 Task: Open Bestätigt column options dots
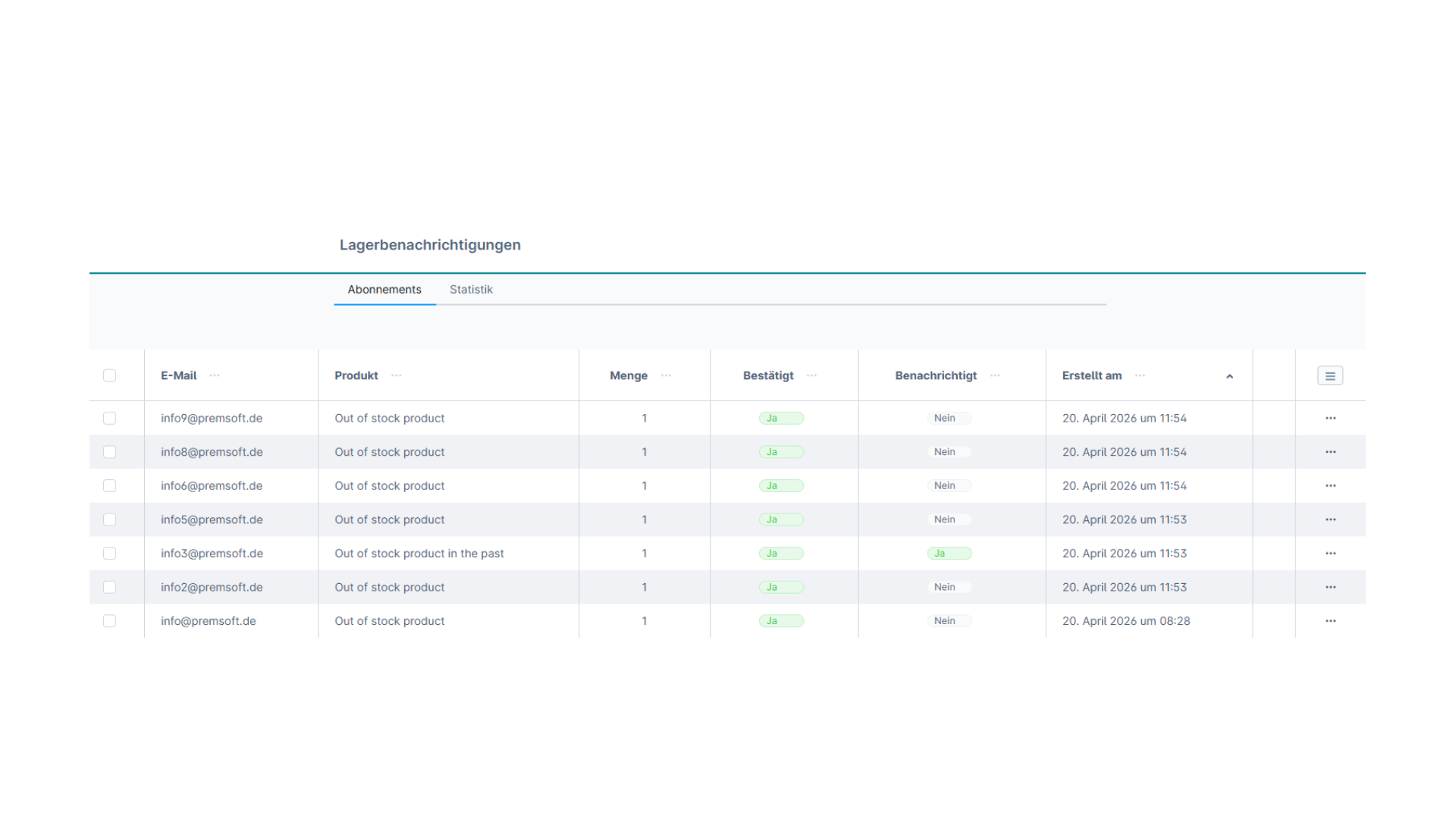coord(811,375)
